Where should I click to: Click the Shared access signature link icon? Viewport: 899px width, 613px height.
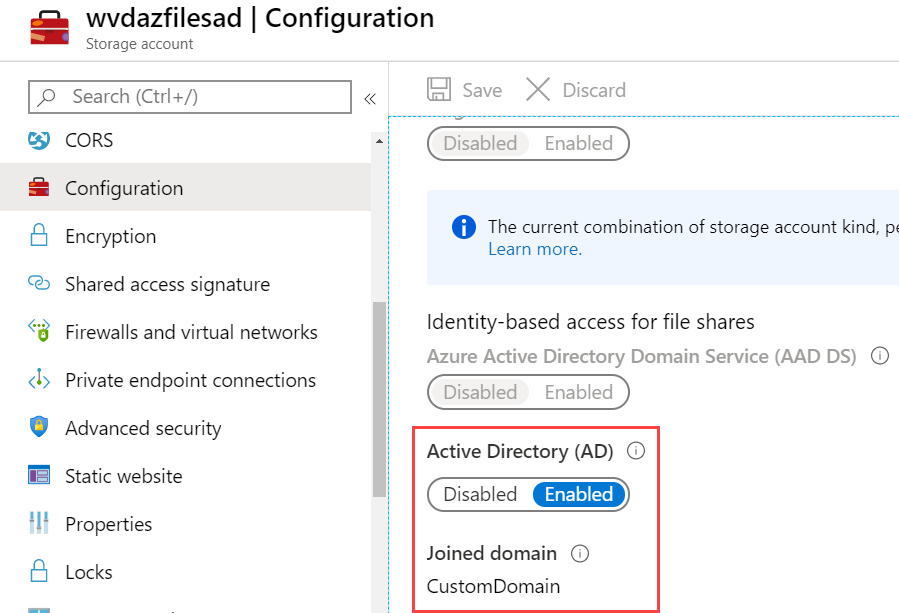pos(39,283)
